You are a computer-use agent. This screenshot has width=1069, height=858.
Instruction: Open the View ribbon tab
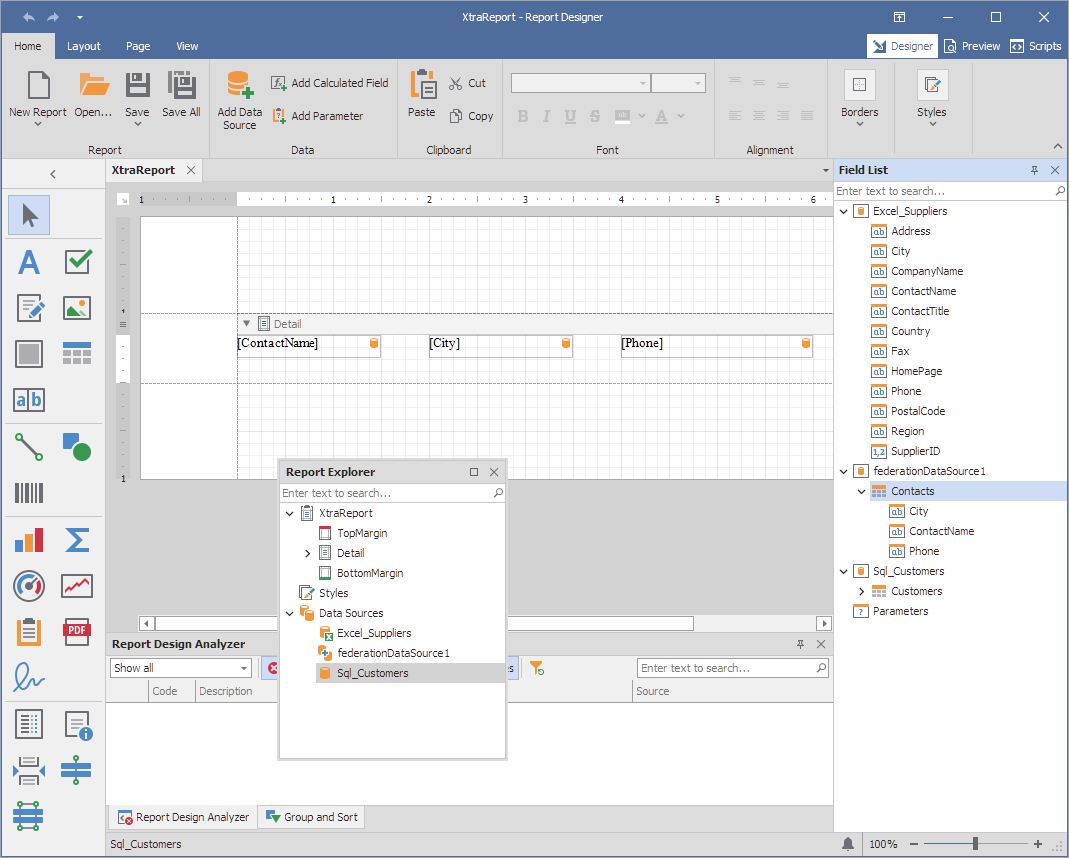187,46
